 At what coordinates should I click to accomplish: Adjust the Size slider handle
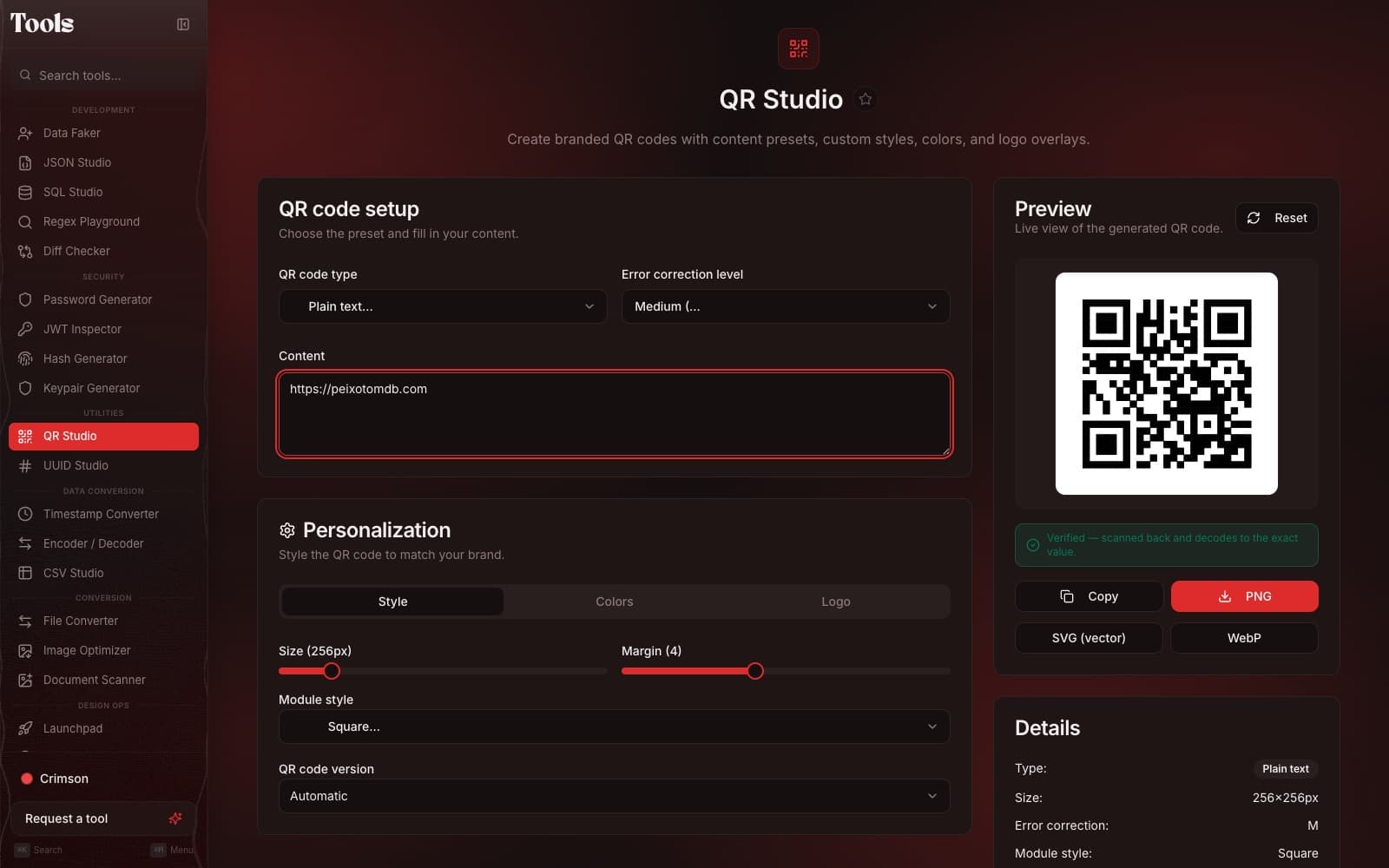[x=332, y=671]
